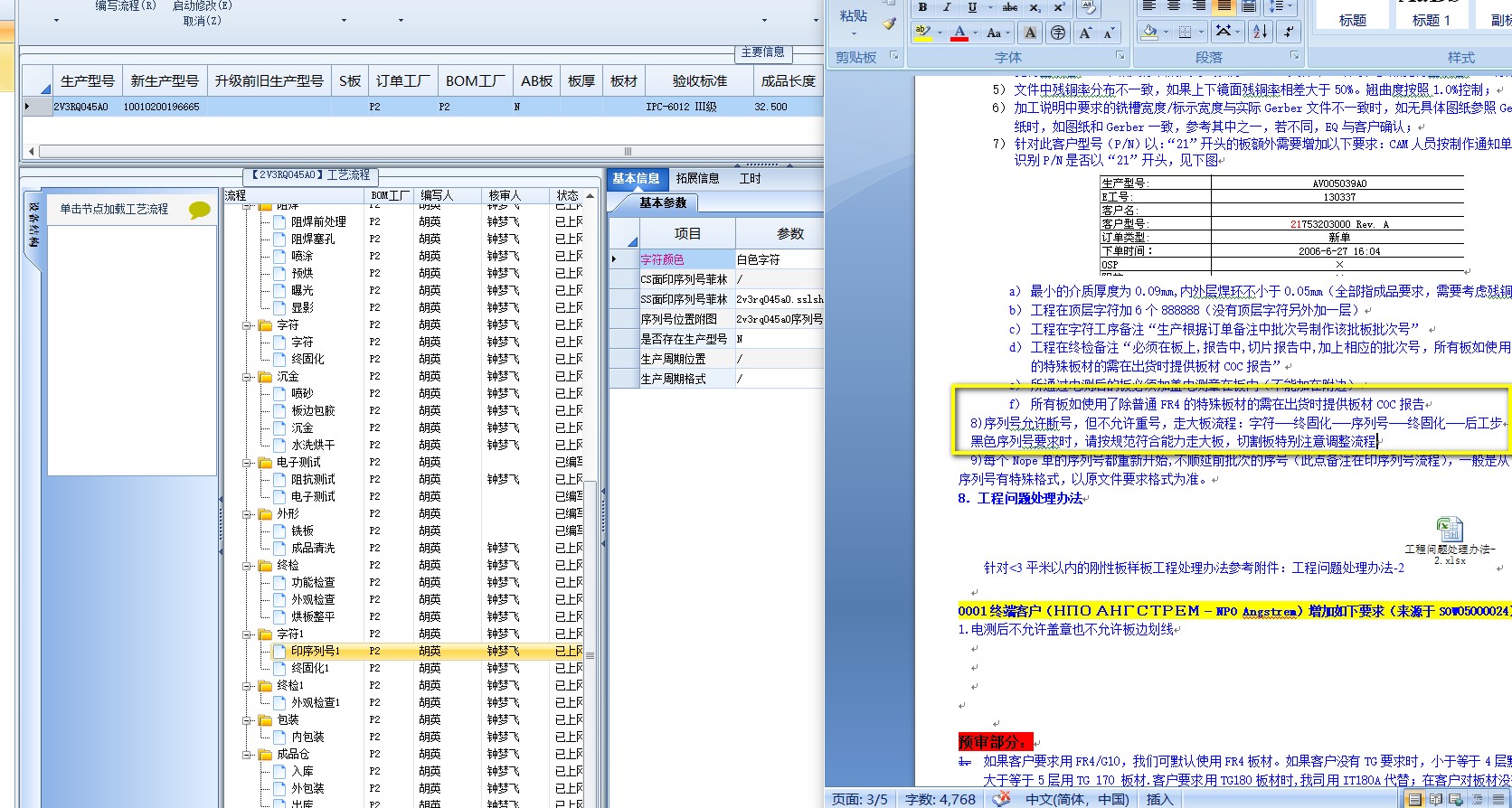1512x808 pixels.
Task: Click the paragraph shading paint bucket
Action: coord(1149,33)
